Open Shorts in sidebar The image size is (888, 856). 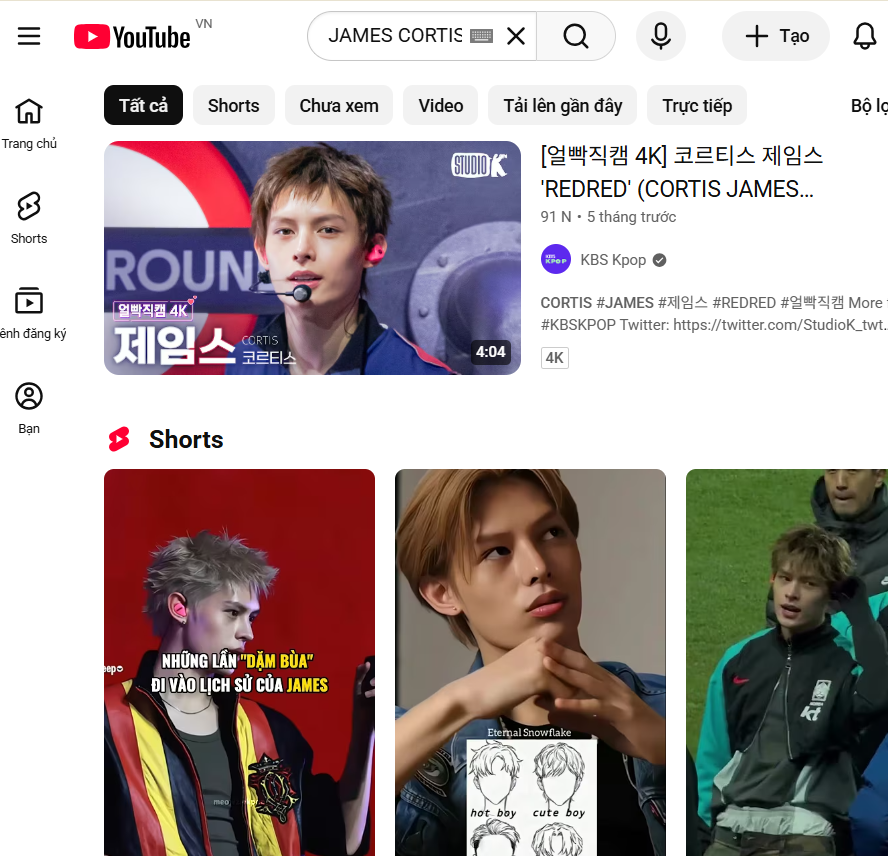pyautogui.click(x=29, y=219)
